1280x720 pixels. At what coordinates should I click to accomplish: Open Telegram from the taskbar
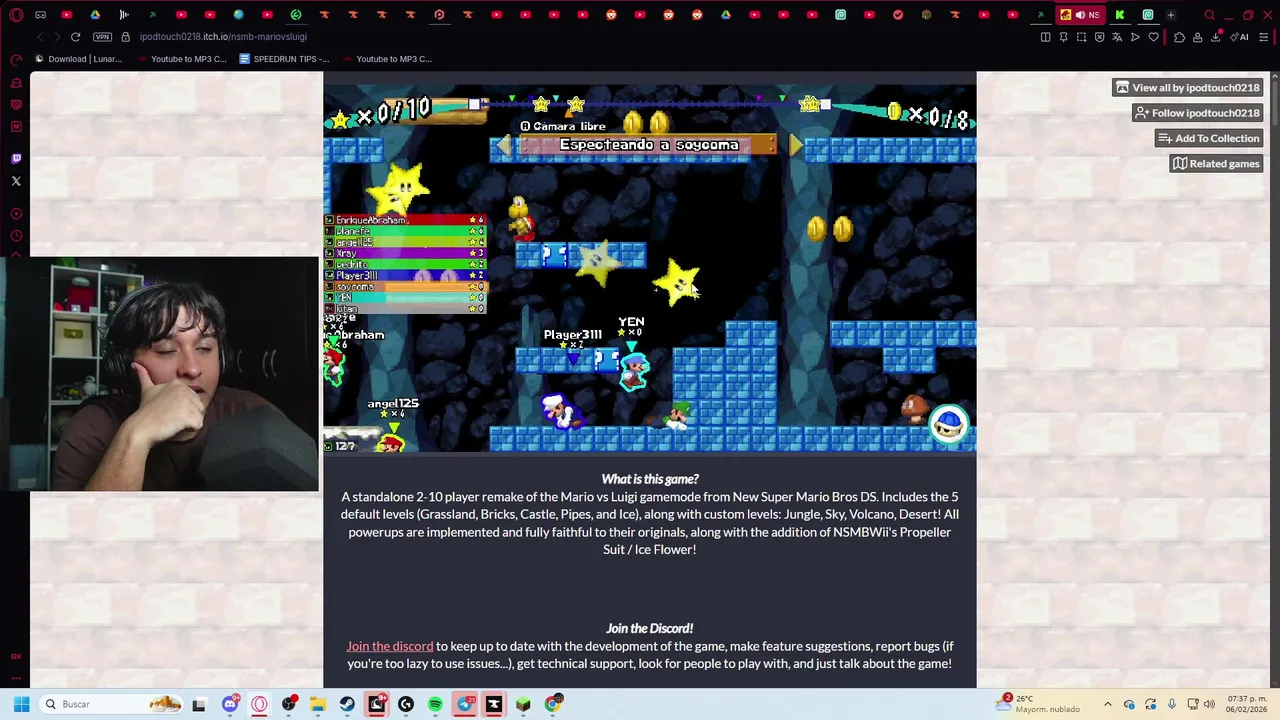(465, 704)
